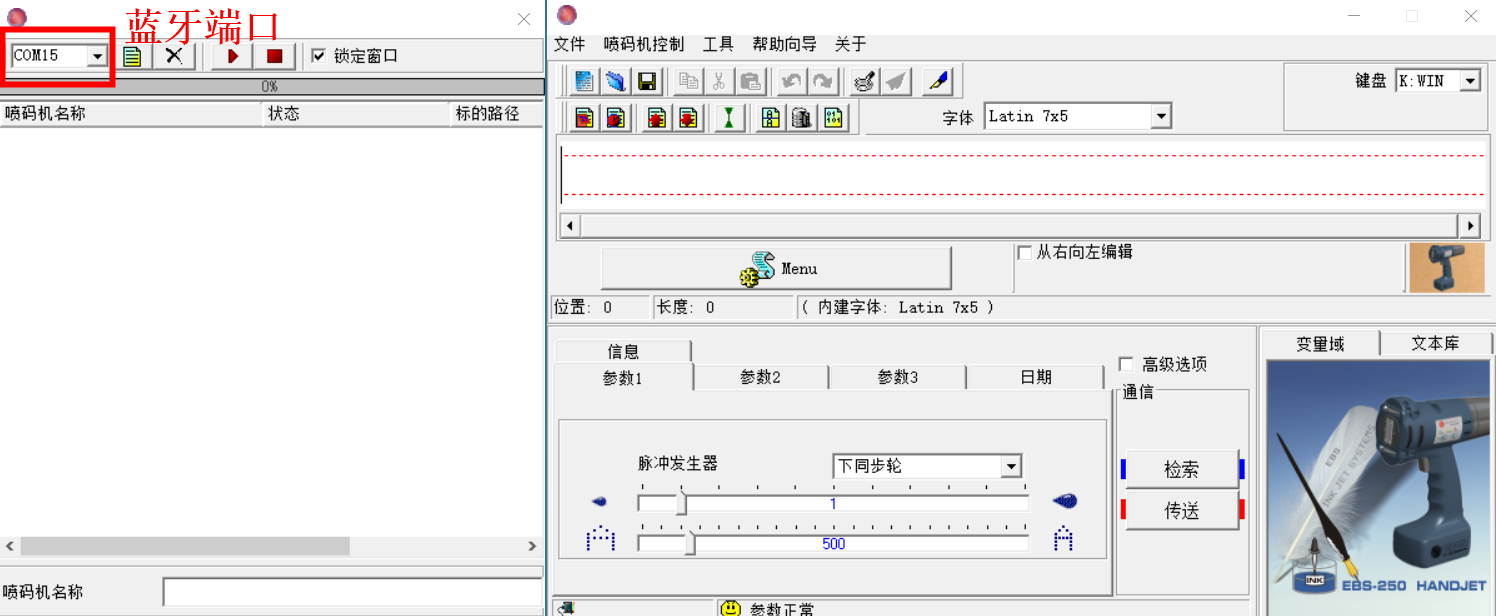Click the binary 0101 document icon
The width and height of the screenshot is (1496, 616).
pos(832,118)
